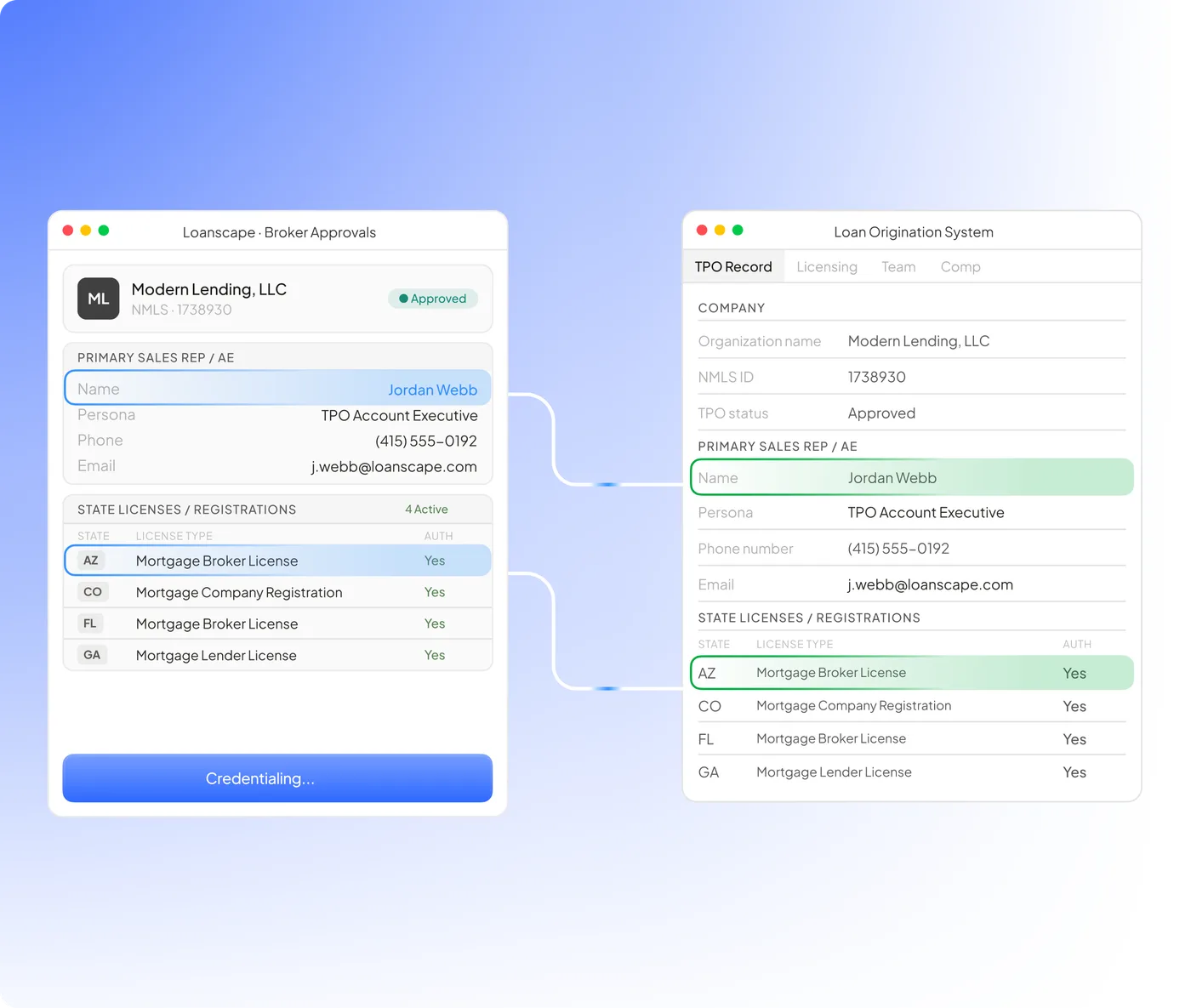Click j.webb@loanscape.com in Loan Origination System
1191x1008 pixels.
coord(930,584)
